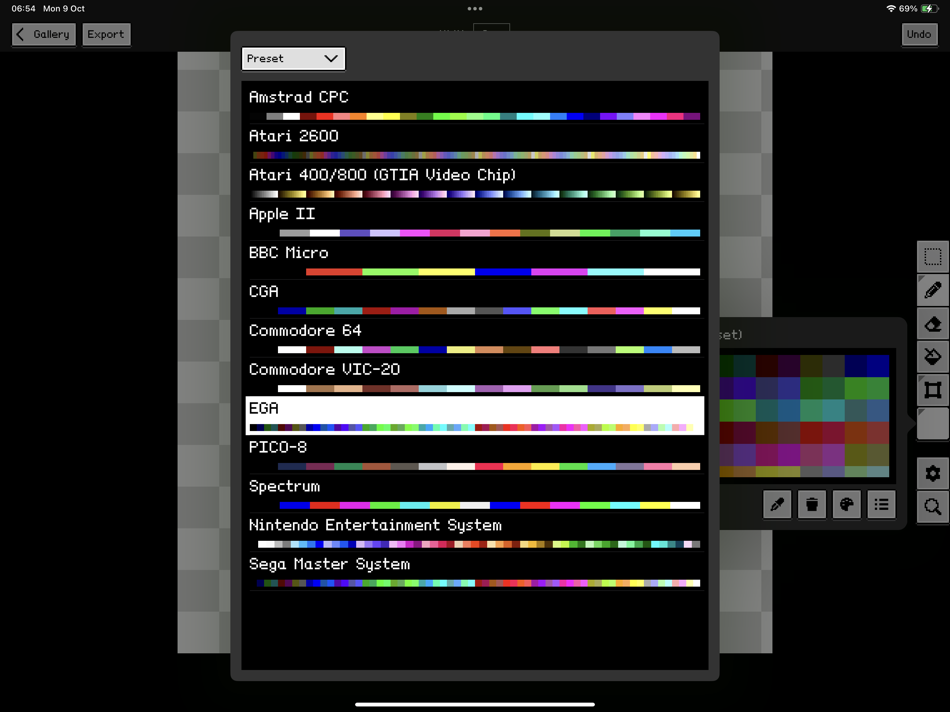Image resolution: width=950 pixels, height=712 pixels.
Task: Tap the three-dot multitasking indicator
Action: point(475,8)
